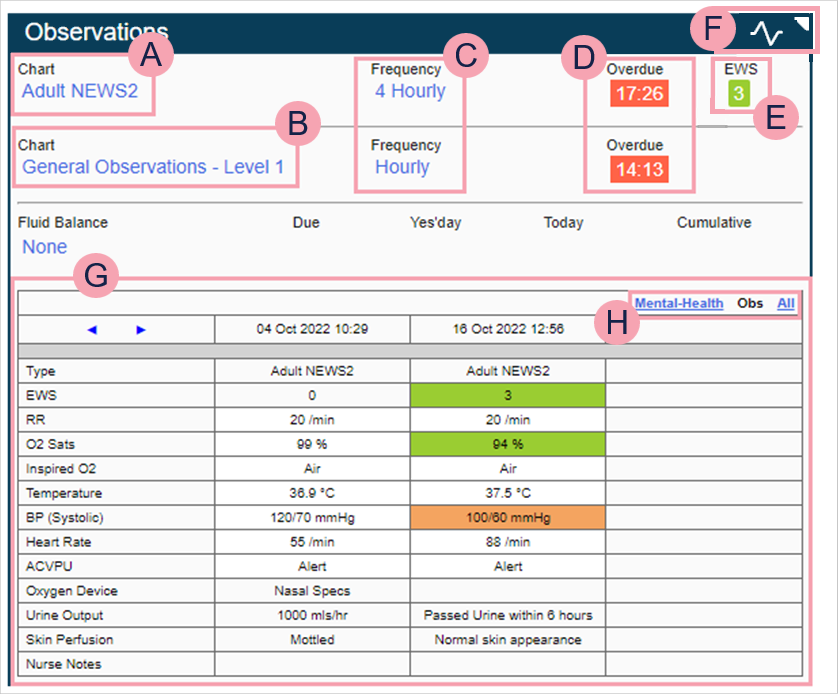Screen dimensions: 838x694
Task: Go to previous observations with left arrow
Action: [93, 330]
